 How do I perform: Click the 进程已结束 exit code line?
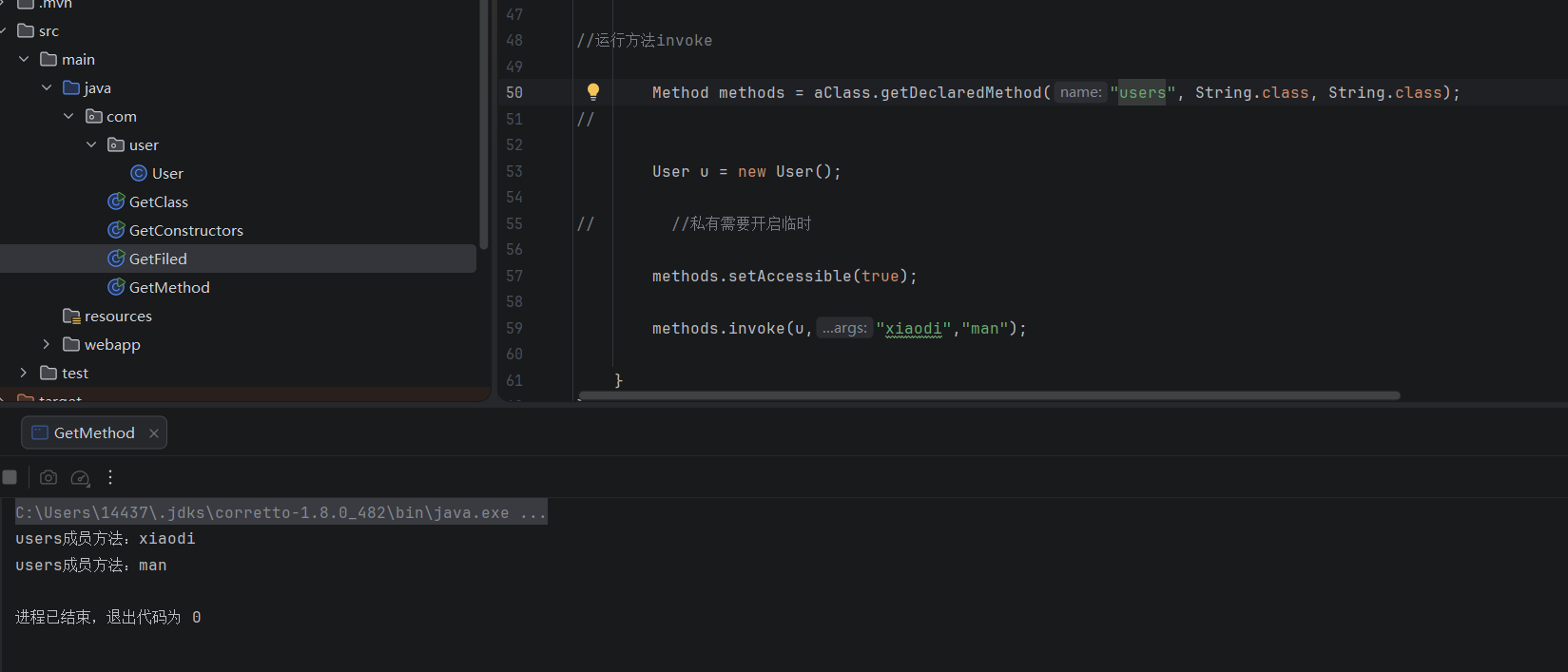tap(107, 617)
